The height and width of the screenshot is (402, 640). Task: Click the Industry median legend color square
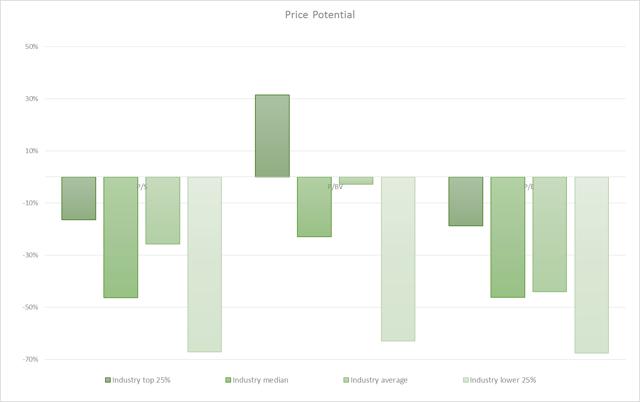pyautogui.click(x=228, y=380)
